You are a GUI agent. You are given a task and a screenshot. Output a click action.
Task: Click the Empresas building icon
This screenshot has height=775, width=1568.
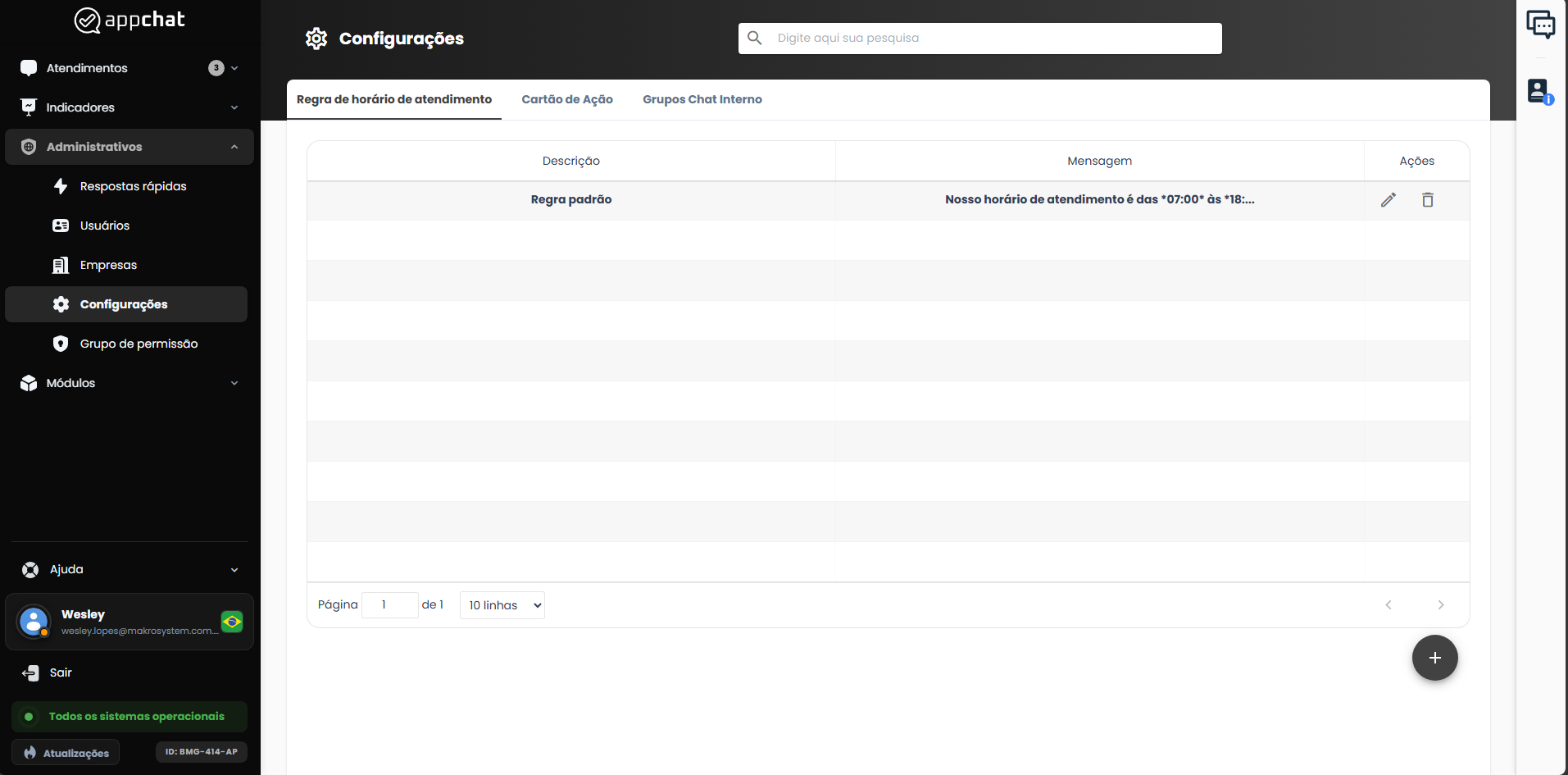pos(61,265)
